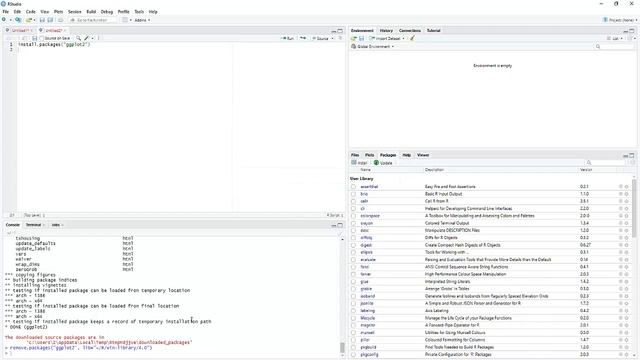
Task: Click the remove icon for brio package
Action: [627, 194]
